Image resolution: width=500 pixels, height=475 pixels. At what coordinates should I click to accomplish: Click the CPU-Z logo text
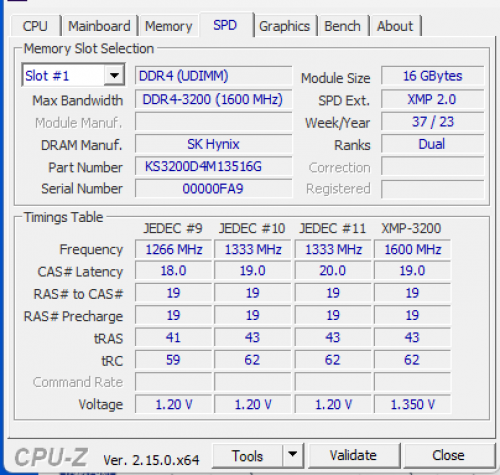coord(51,457)
